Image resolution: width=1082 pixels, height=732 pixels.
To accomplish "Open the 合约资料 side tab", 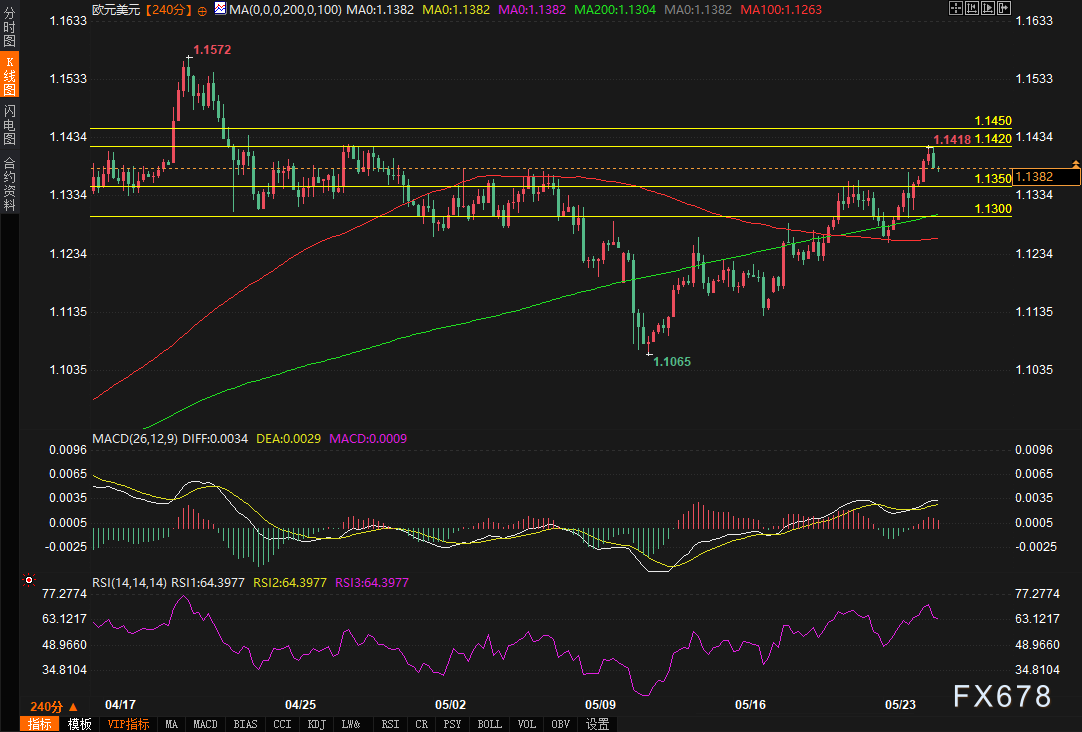I will pos(9,183).
